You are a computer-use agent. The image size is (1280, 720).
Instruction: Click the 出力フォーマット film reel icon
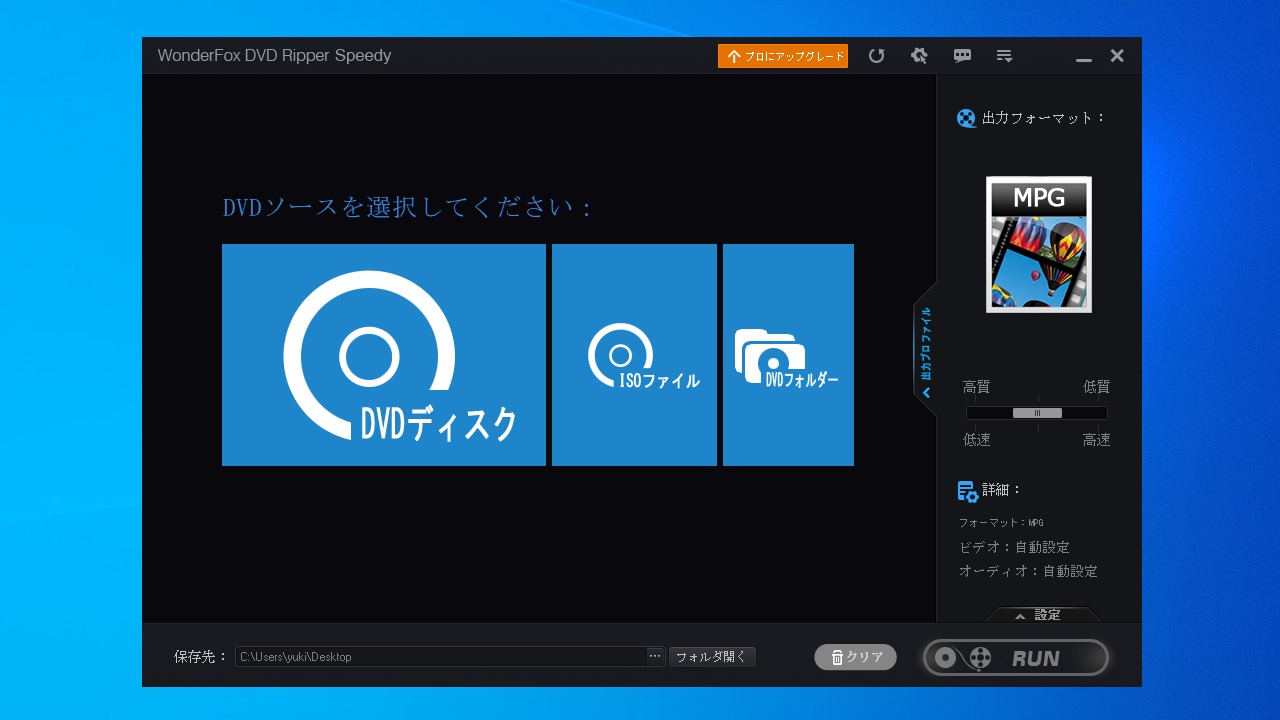pos(966,118)
